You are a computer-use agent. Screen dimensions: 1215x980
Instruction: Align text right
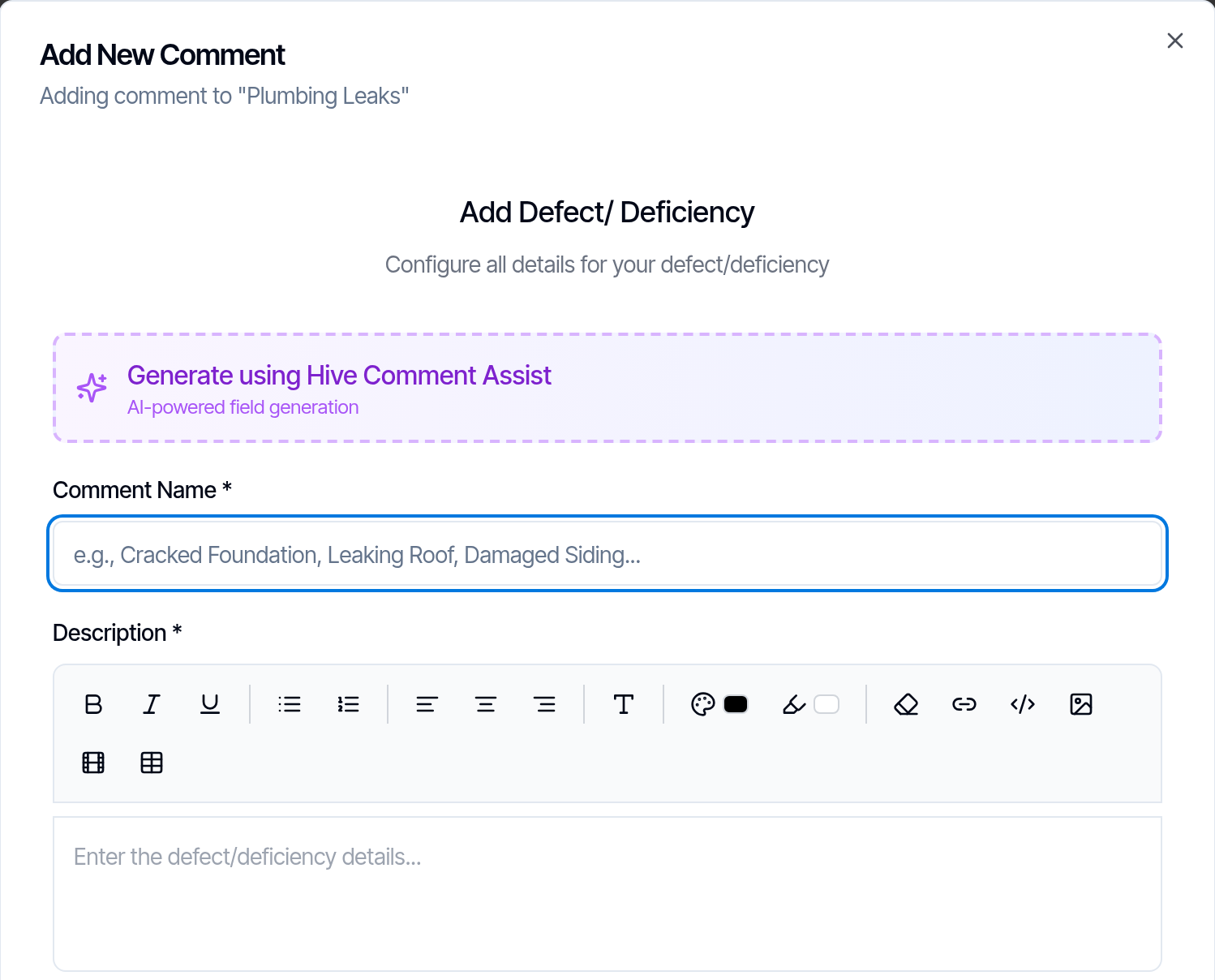click(x=545, y=704)
